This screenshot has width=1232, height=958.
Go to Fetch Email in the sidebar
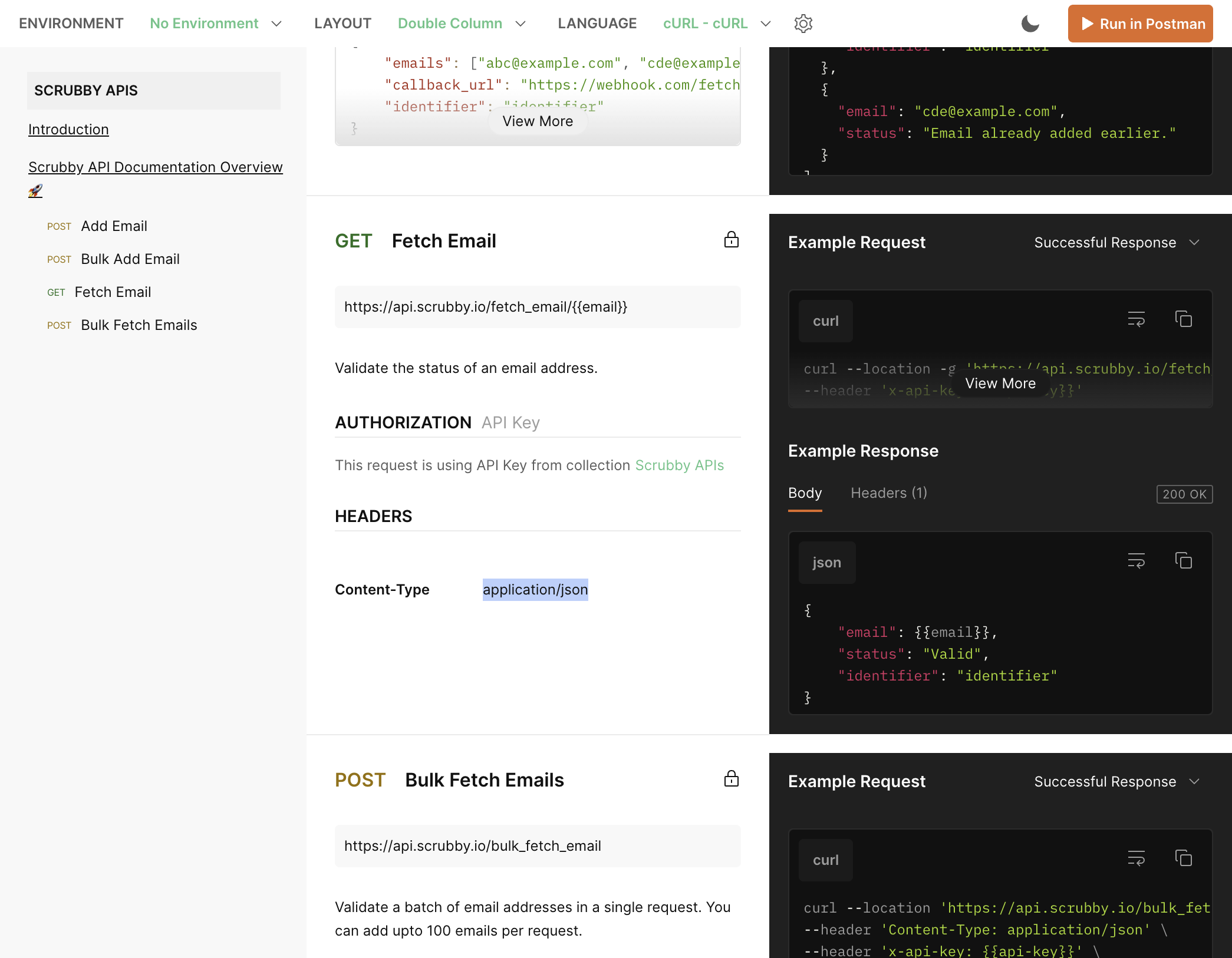[x=113, y=292]
